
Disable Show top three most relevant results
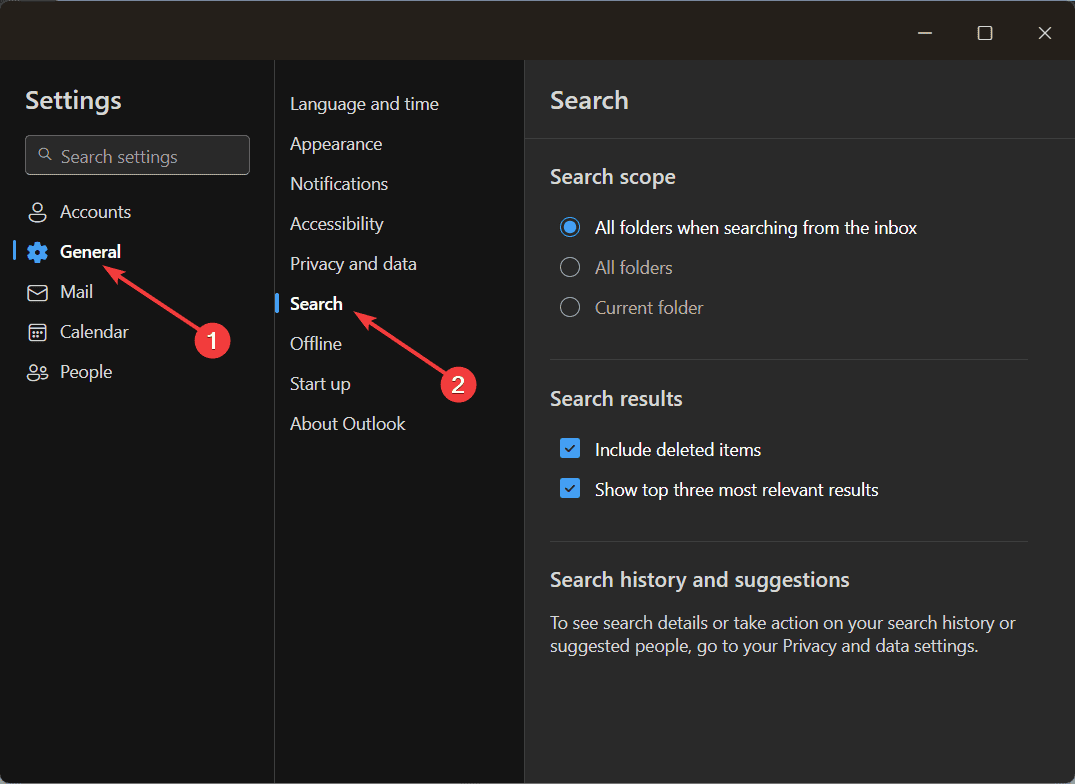570,489
